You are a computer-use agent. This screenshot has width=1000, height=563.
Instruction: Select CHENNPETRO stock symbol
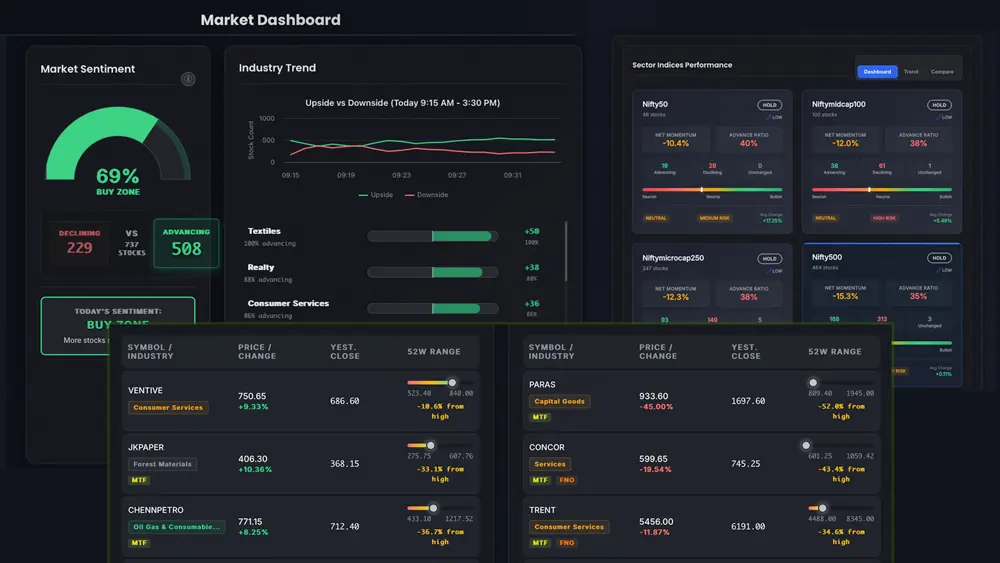coord(156,510)
